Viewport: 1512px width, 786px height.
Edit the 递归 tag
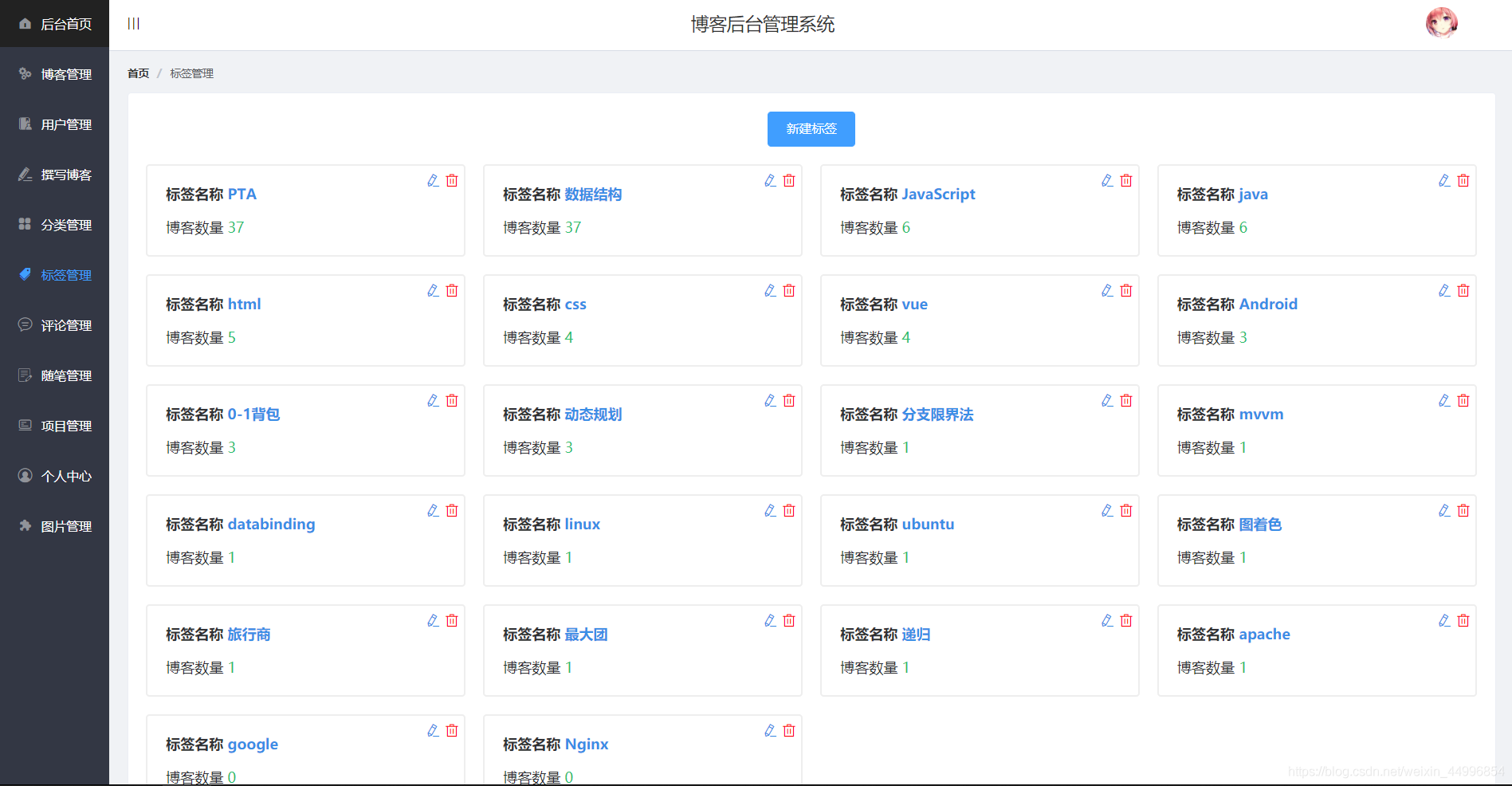(1107, 620)
